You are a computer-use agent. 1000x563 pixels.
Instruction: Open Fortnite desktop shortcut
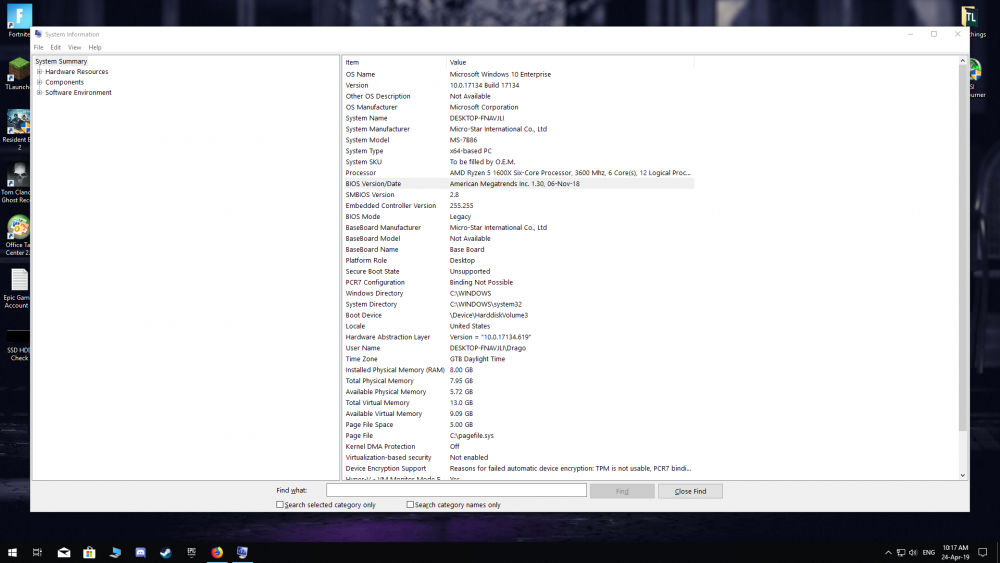tap(18, 21)
